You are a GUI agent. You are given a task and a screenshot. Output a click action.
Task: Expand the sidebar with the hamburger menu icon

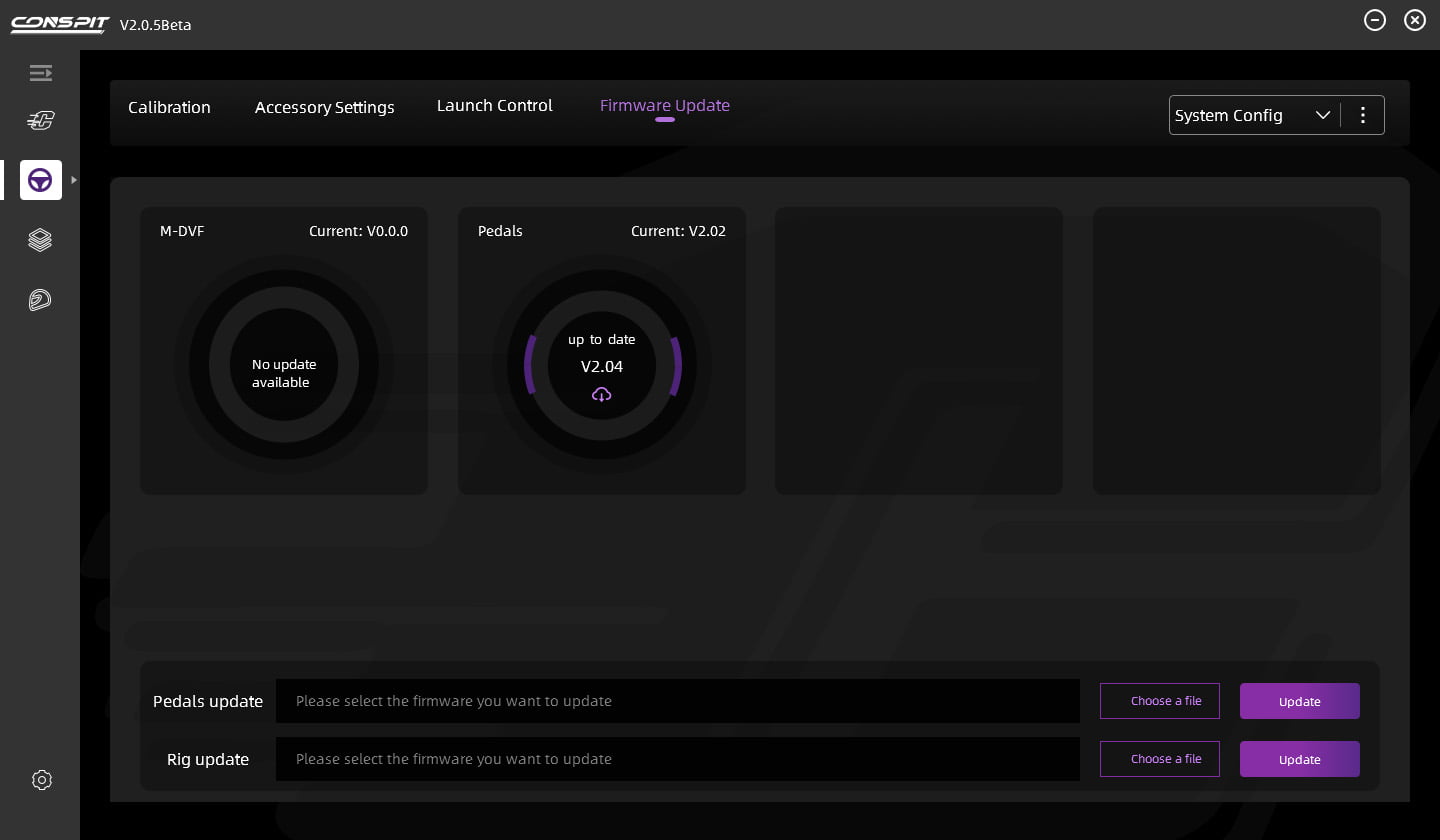40,73
